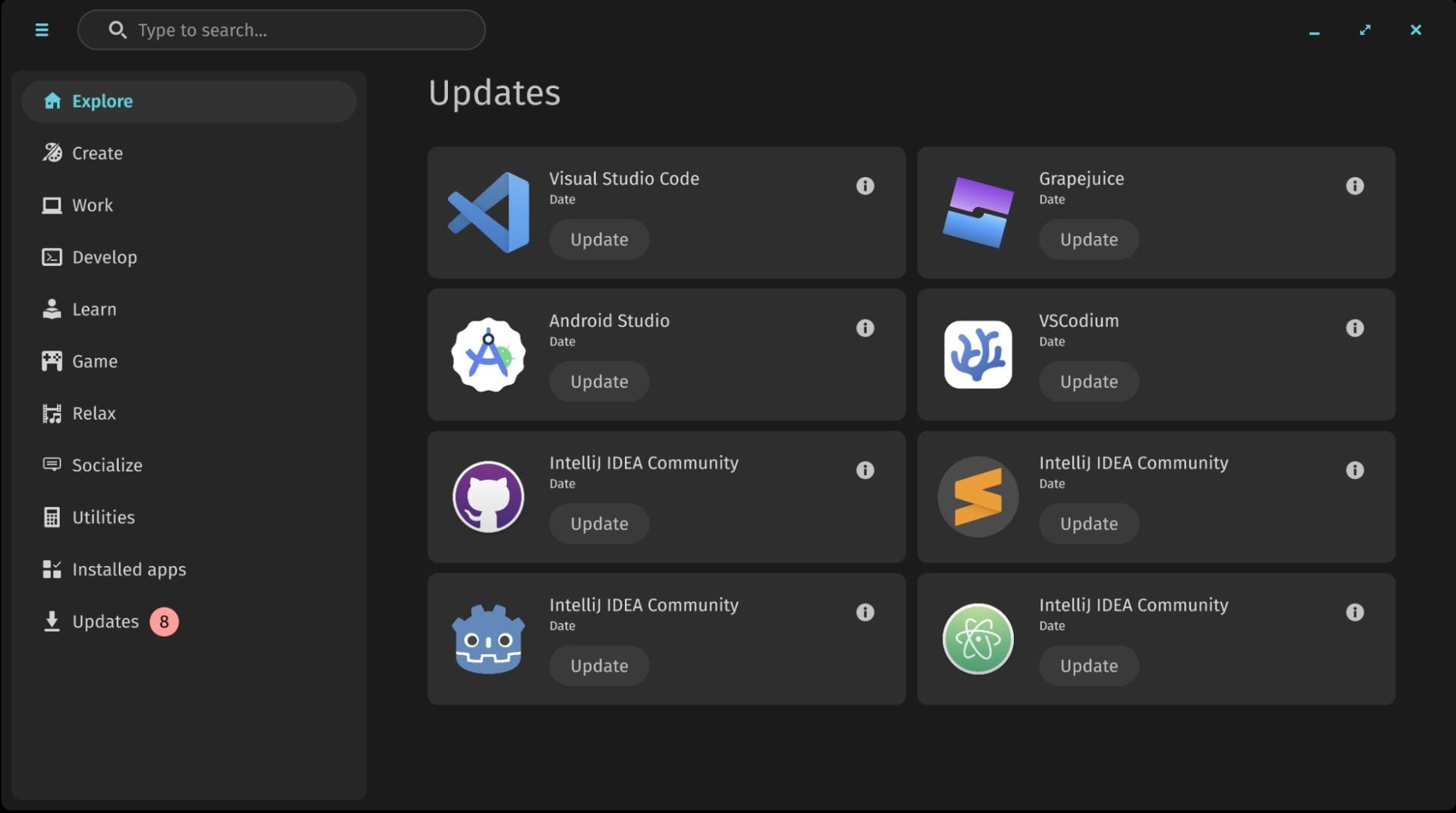The image size is (1456, 813).
Task: Go to the Explore section
Action: (102, 101)
